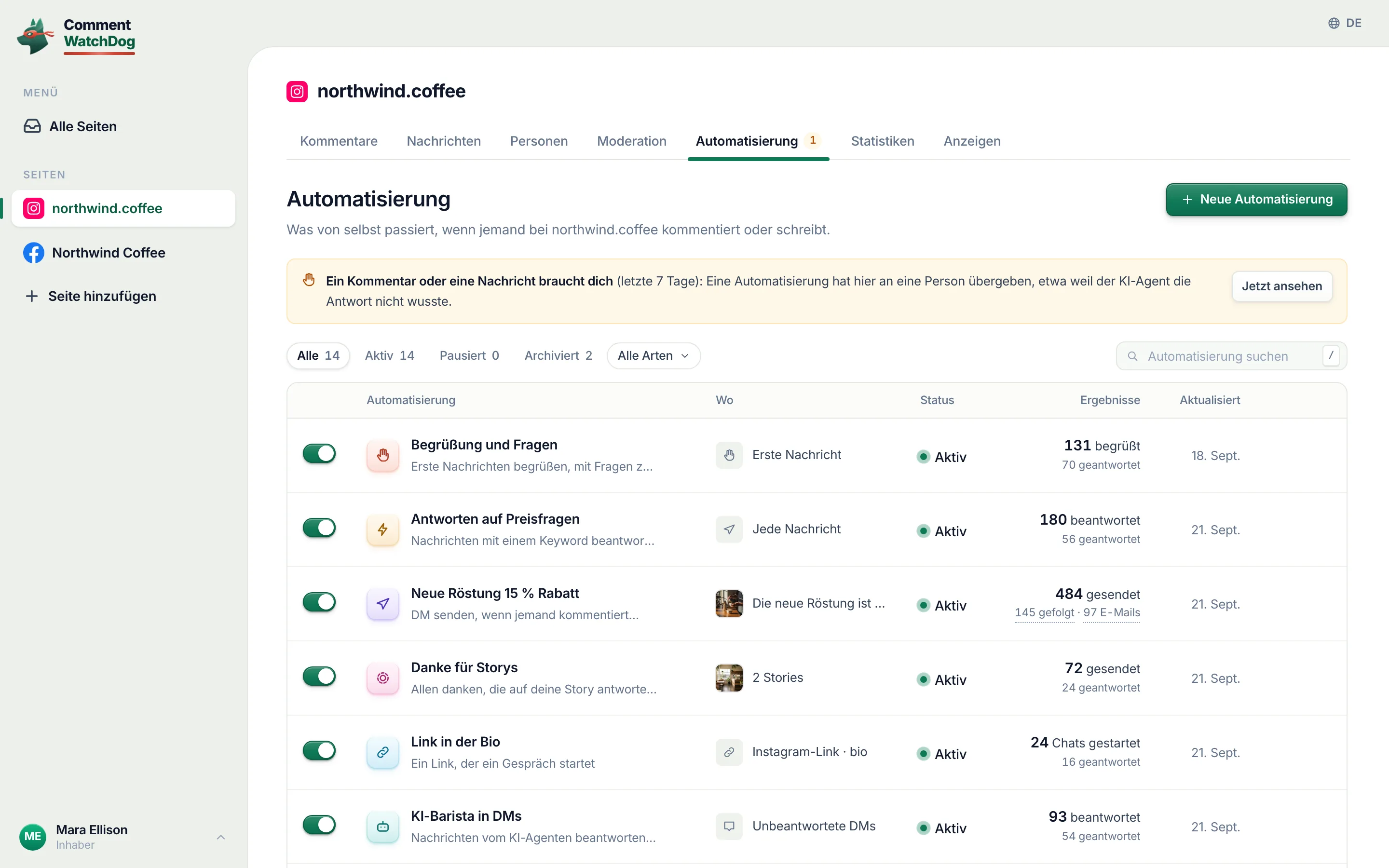Turn off Antworten auf Preisfragen toggle
Viewport: 1389px width, 868px height.
(319, 528)
